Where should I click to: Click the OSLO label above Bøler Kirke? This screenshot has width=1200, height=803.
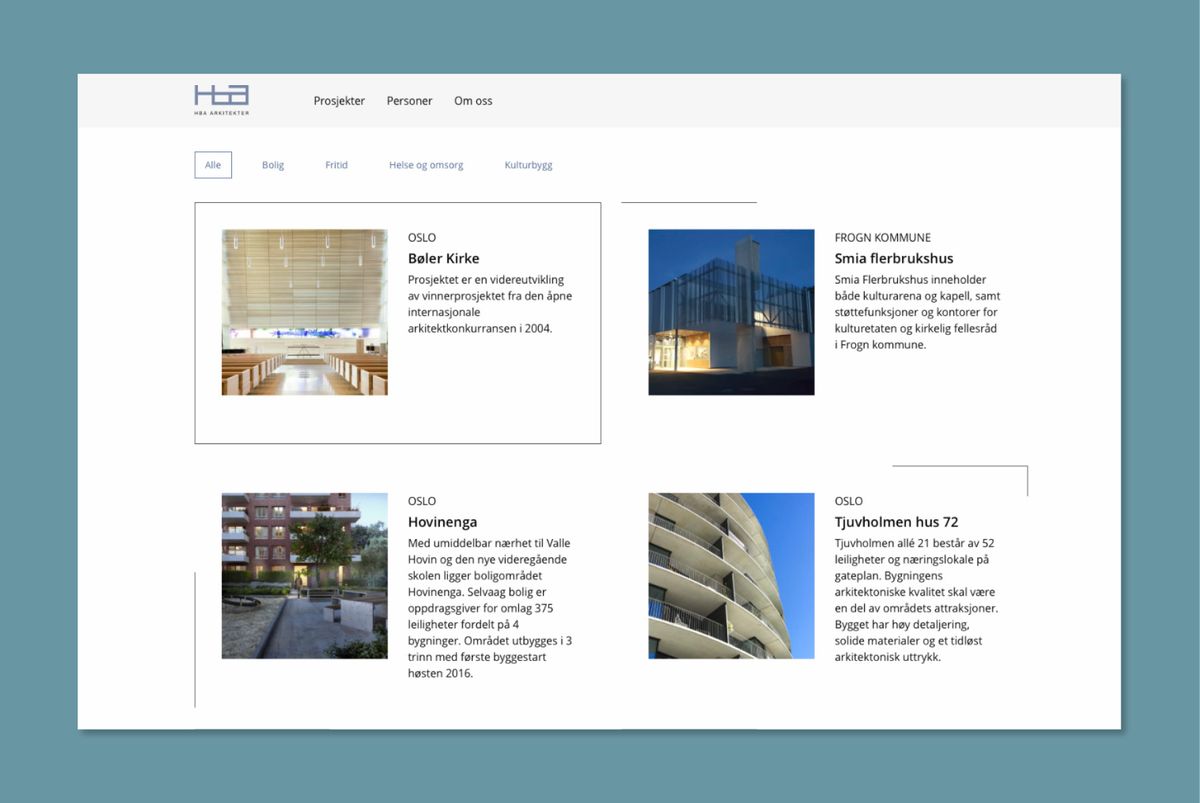(422, 238)
